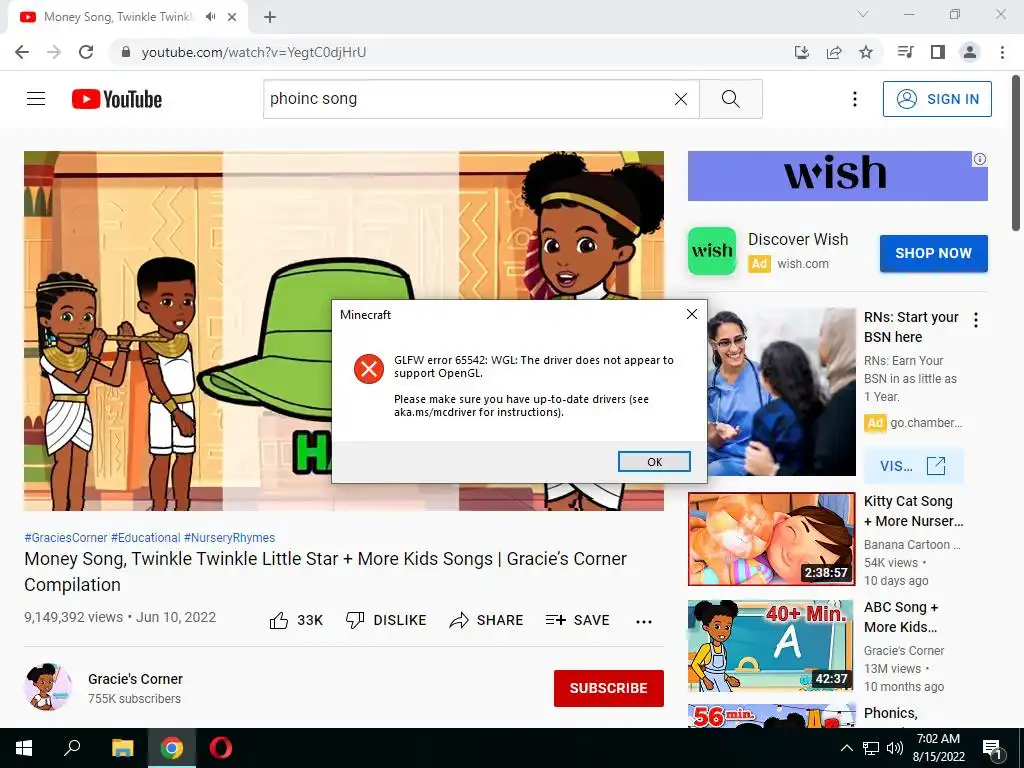Open the 'Kitty Cat Song + More Nurser...' title
Image resolution: width=1024 pixels, height=768 pixels.
pyautogui.click(x=913, y=511)
